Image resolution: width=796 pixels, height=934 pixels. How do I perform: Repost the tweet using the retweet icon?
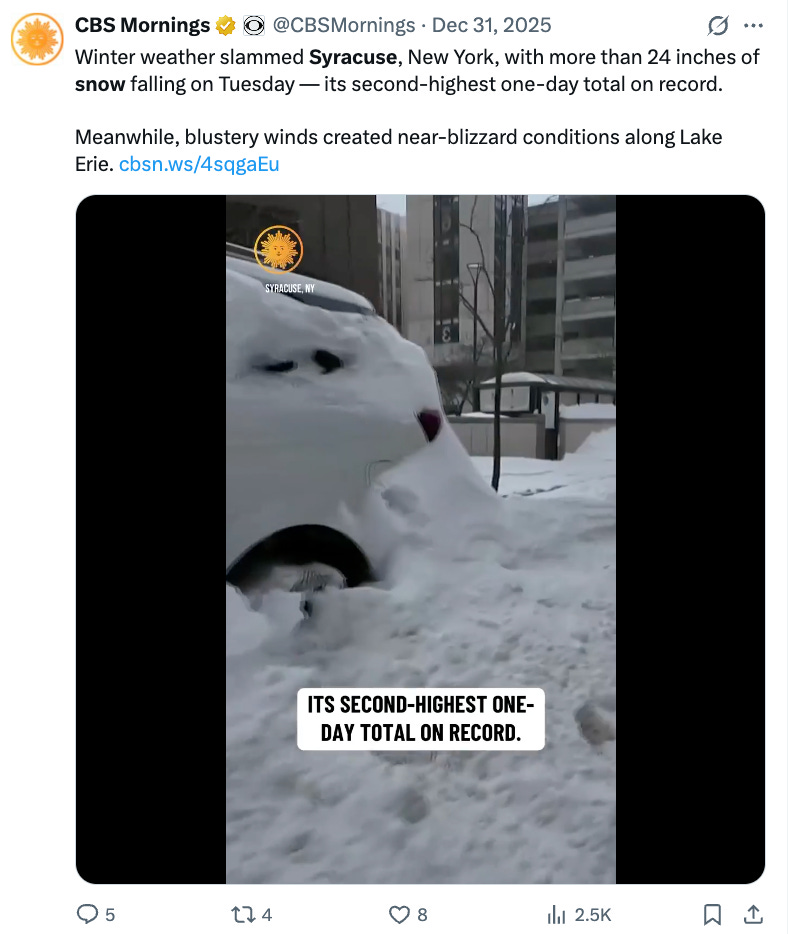(x=242, y=914)
